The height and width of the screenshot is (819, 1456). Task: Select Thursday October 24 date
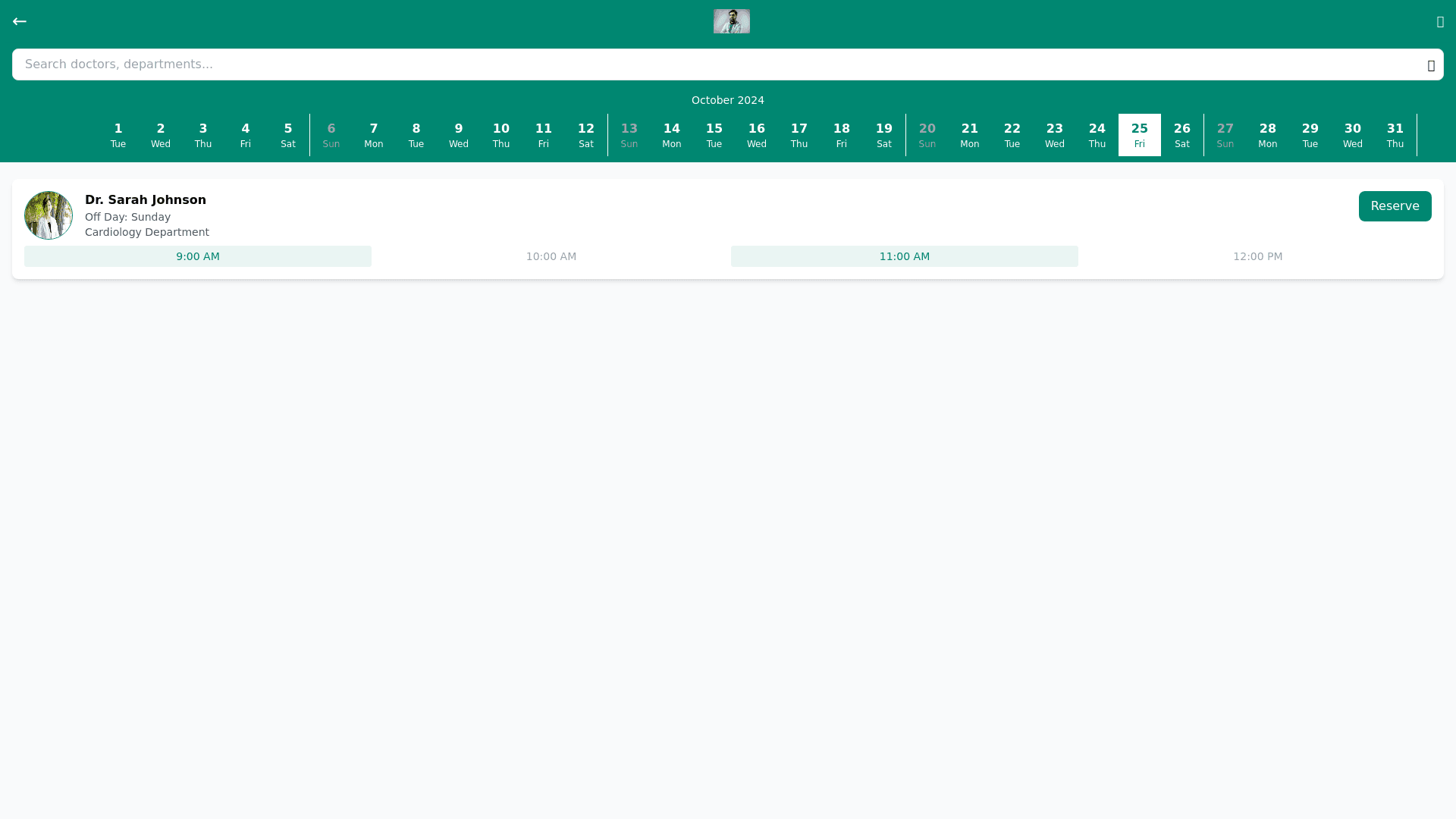click(1097, 135)
